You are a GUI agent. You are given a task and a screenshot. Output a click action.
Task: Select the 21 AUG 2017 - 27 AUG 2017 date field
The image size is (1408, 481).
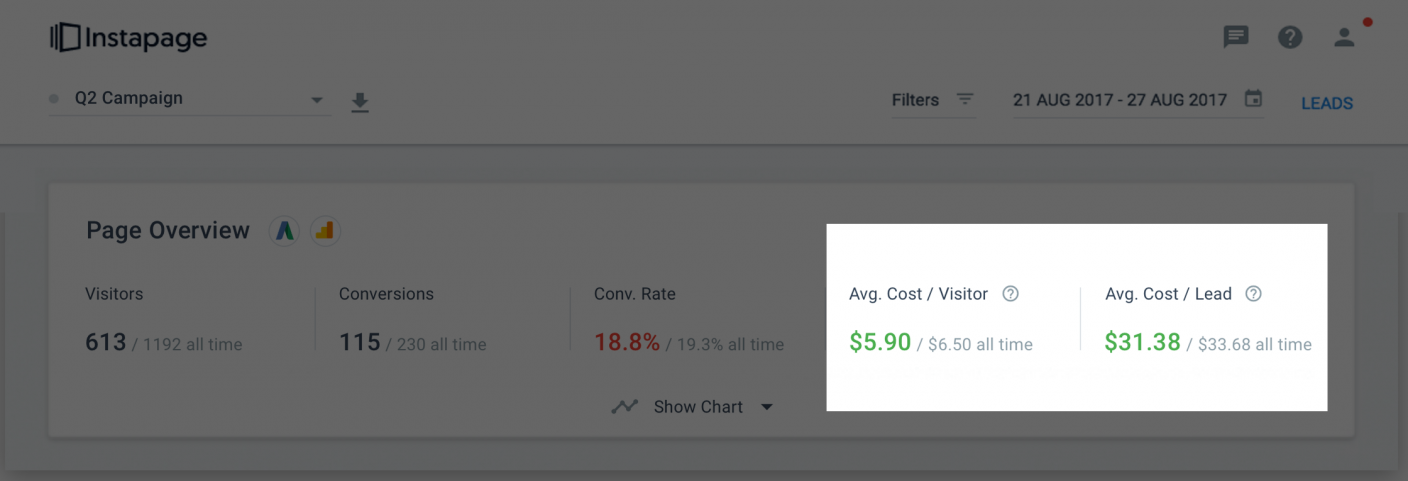pos(1137,100)
